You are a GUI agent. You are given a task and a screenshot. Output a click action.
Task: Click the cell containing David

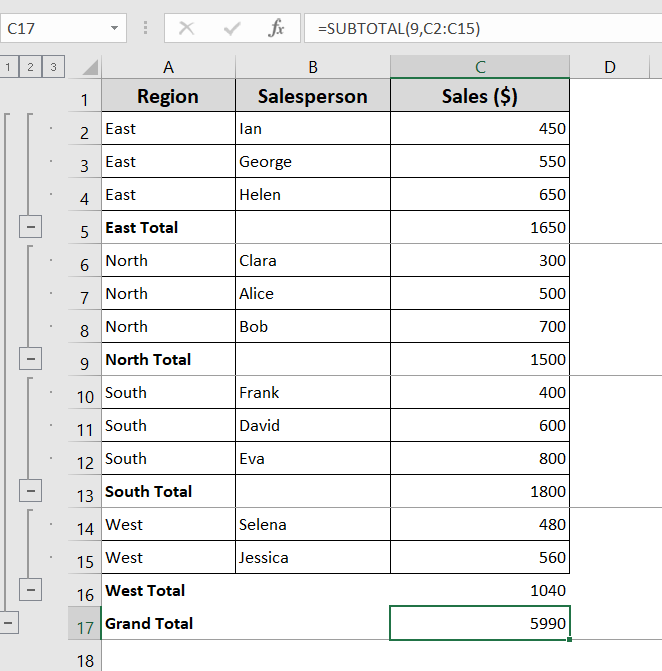tap(313, 425)
